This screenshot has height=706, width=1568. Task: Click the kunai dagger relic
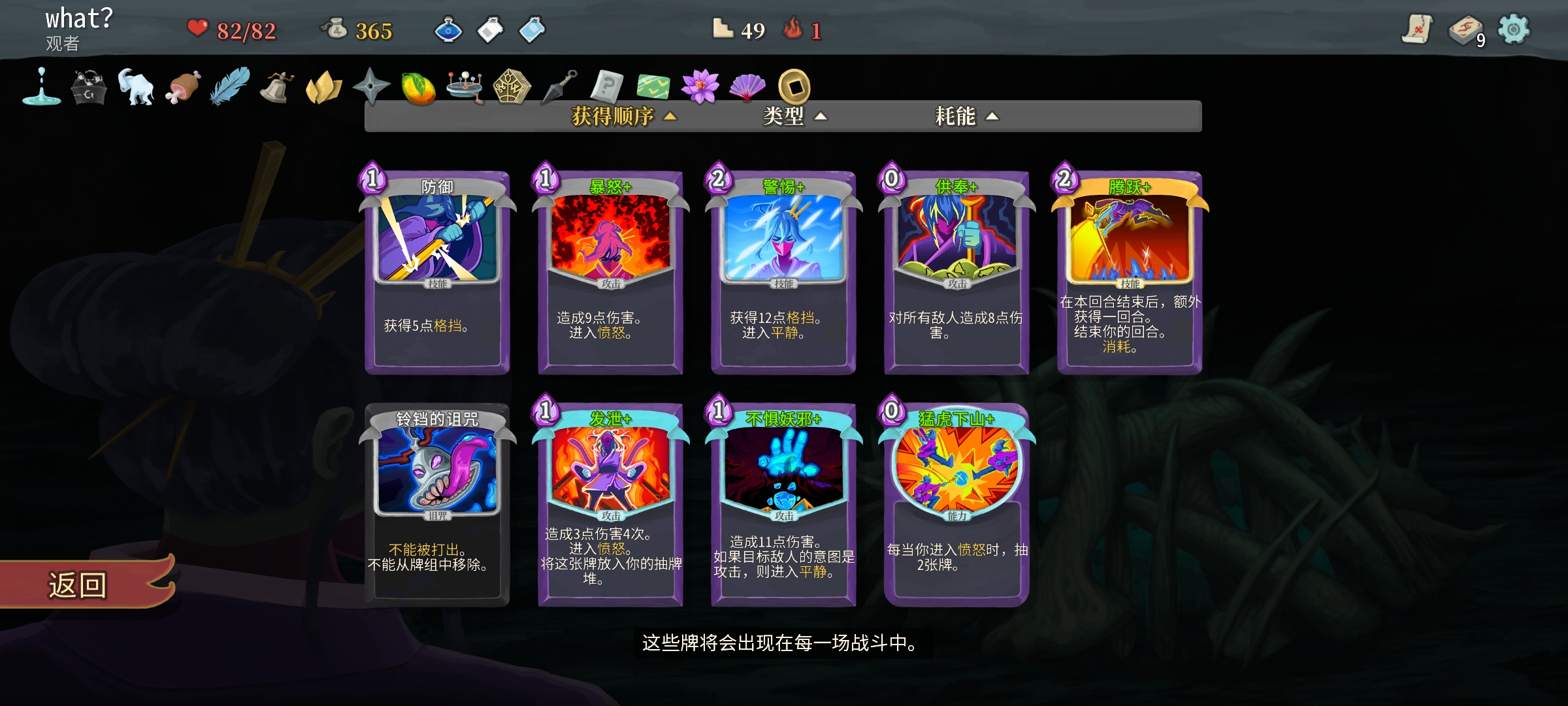[559, 87]
